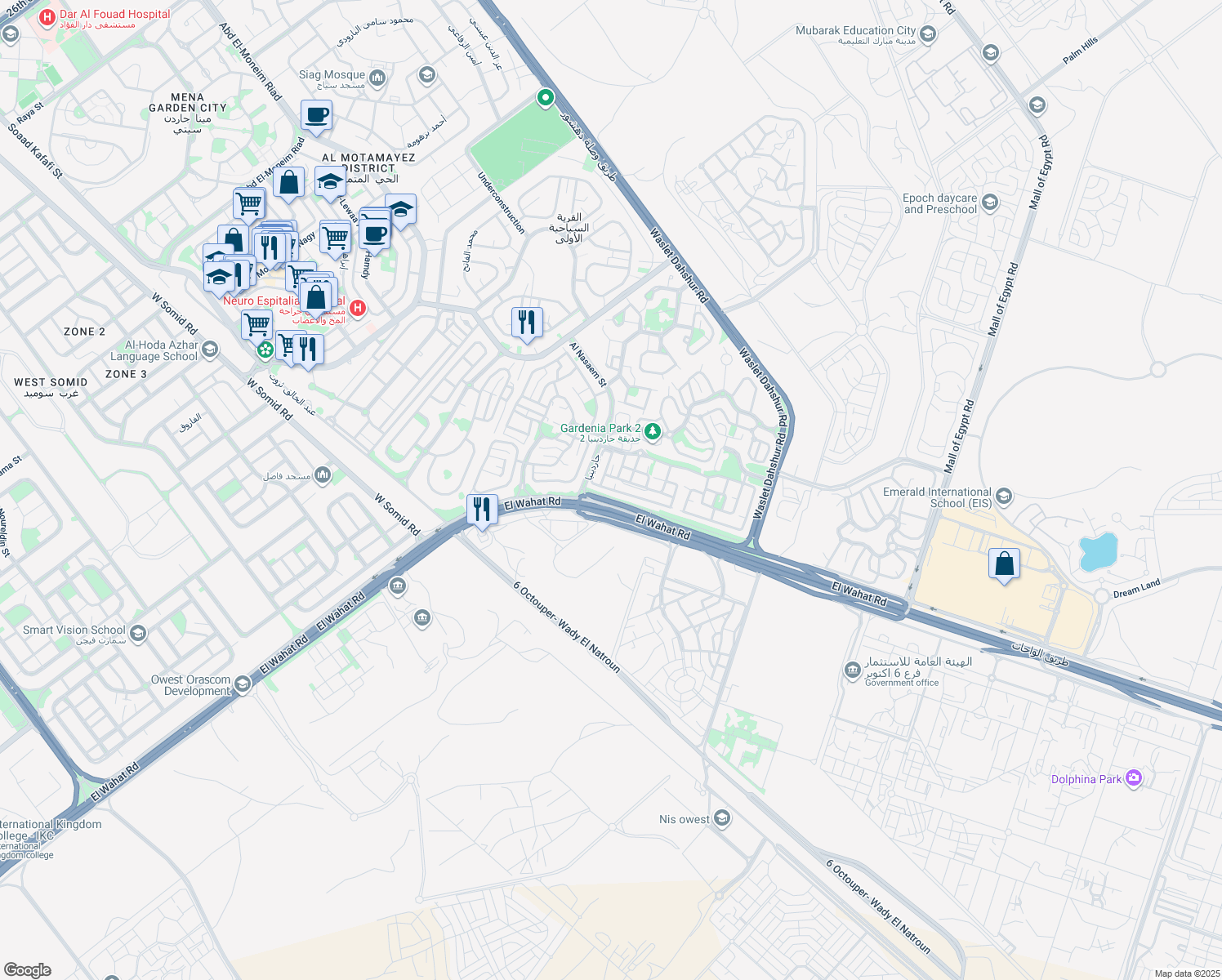Open the Gardenia Park 2 text label
This screenshot has width=1222, height=980.
[x=600, y=428]
